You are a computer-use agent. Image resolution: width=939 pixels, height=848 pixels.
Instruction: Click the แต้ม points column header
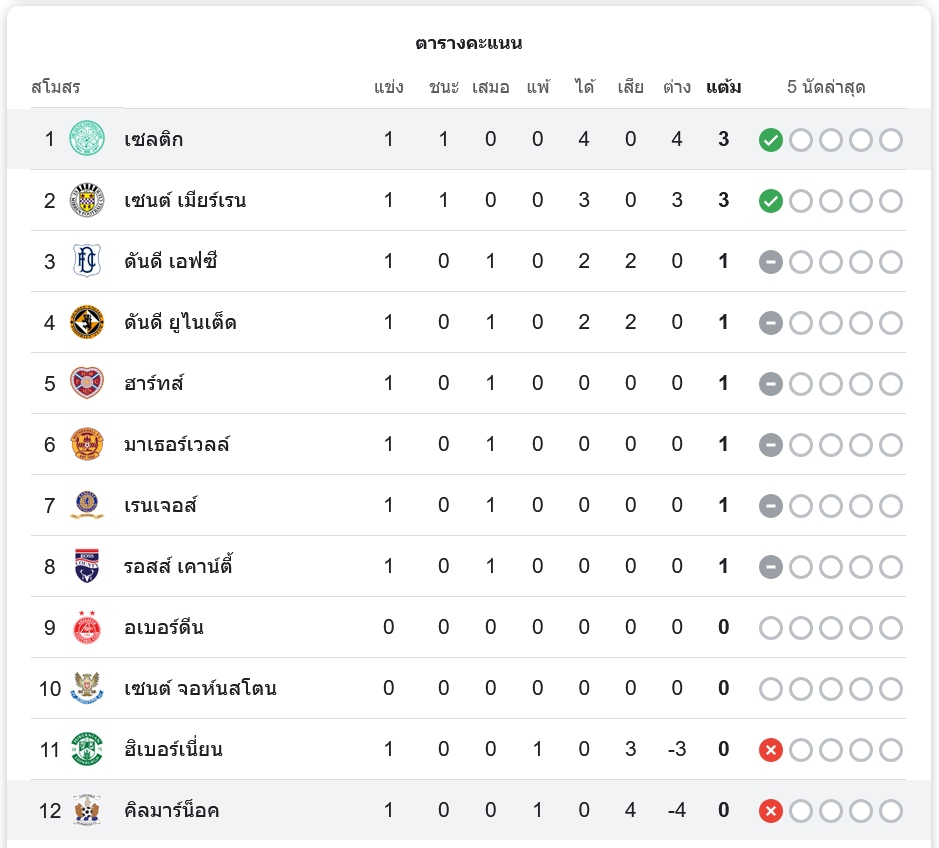[723, 87]
